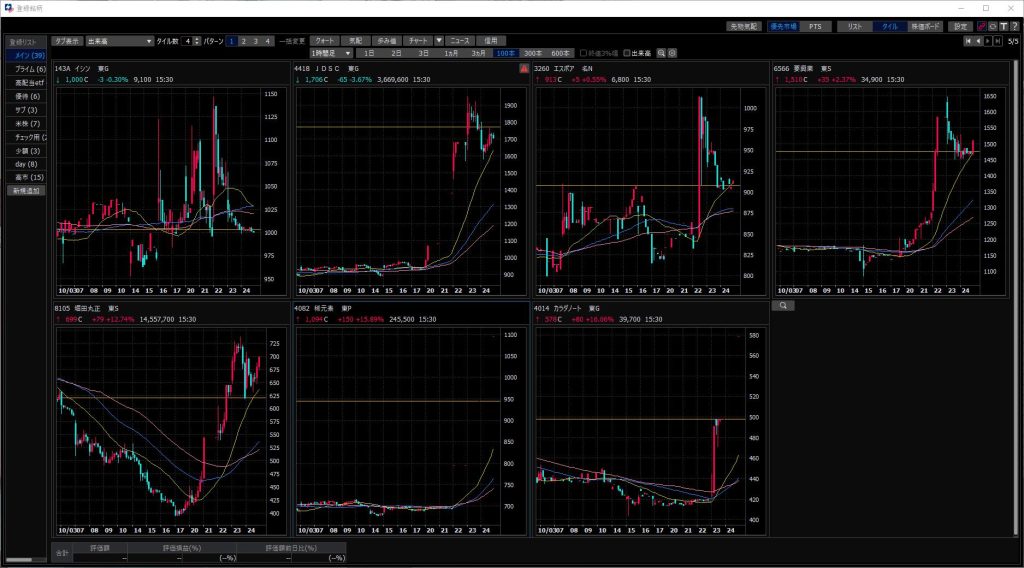Go to last page with skip-forward arrow
Viewport: 1024px width, 568px height.
click(998, 41)
